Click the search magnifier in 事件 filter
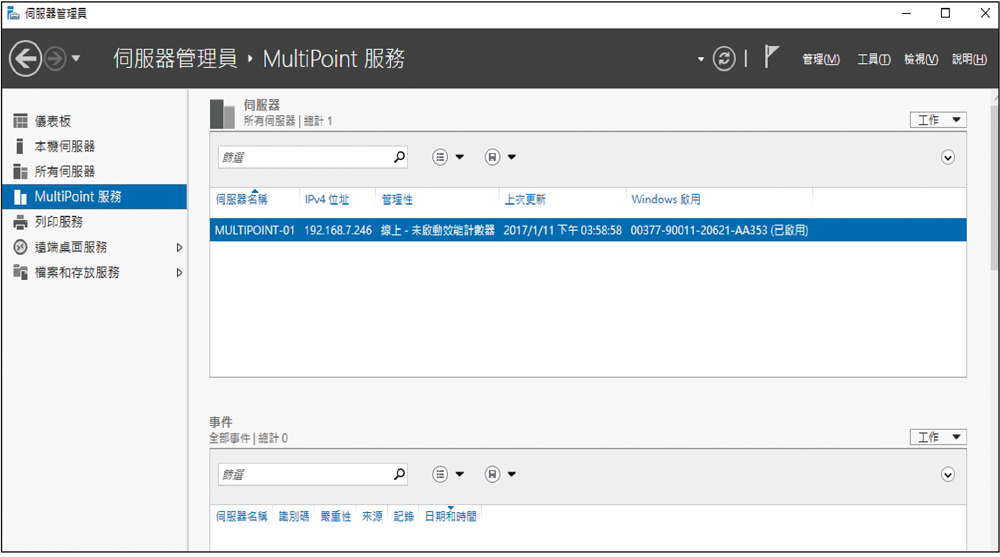This screenshot has height=557, width=1000. pyautogui.click(x=399, y=474)
